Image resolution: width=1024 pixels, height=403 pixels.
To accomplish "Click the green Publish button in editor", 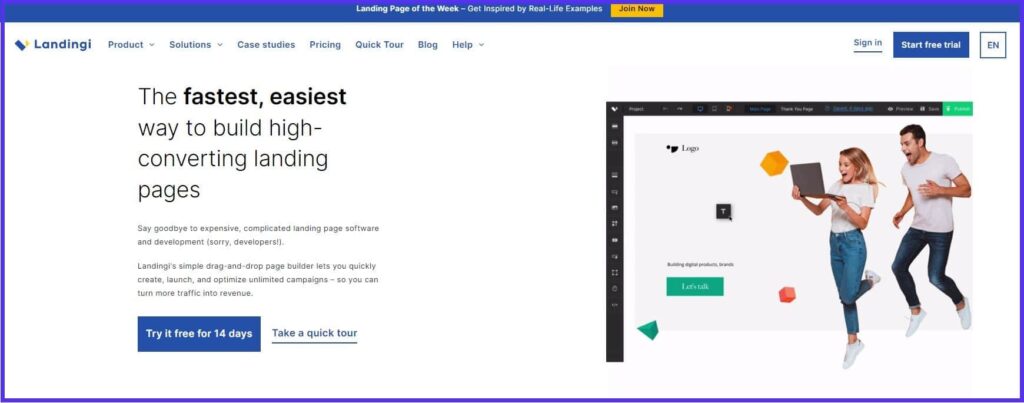I will [x=957, y=108].
